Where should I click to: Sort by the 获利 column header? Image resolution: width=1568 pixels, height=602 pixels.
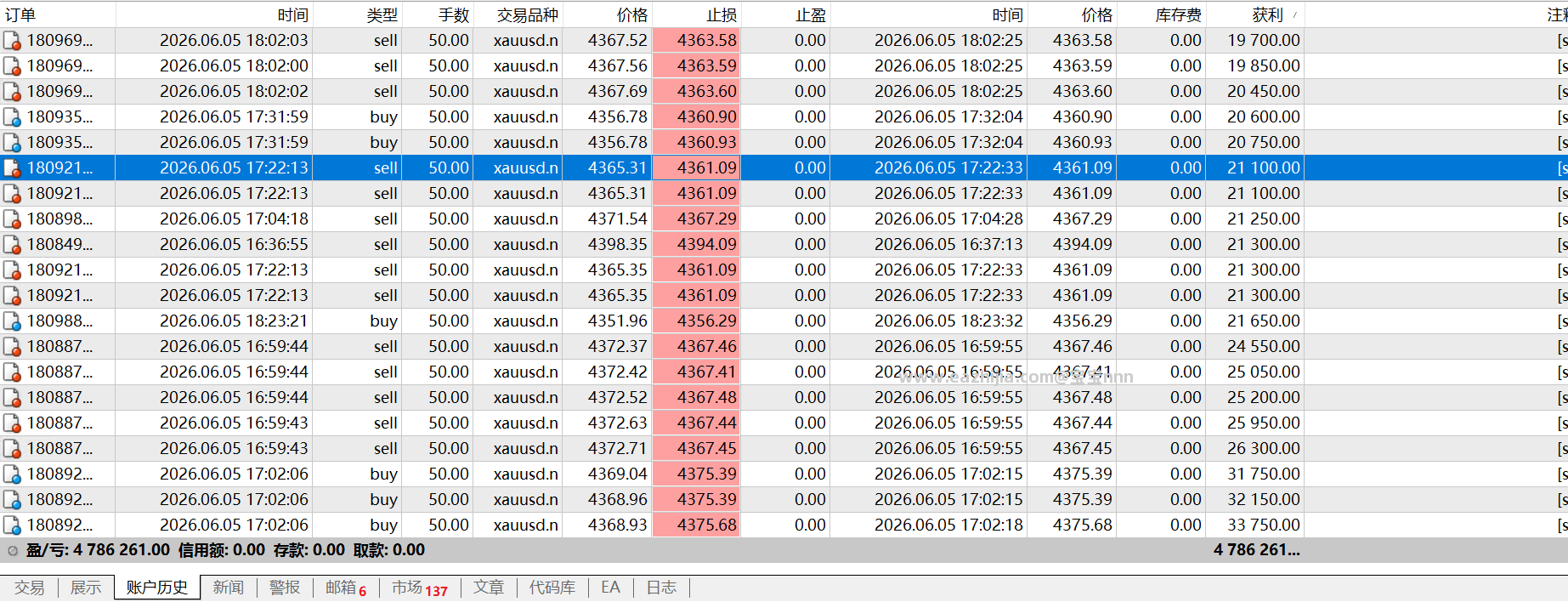1255,14
